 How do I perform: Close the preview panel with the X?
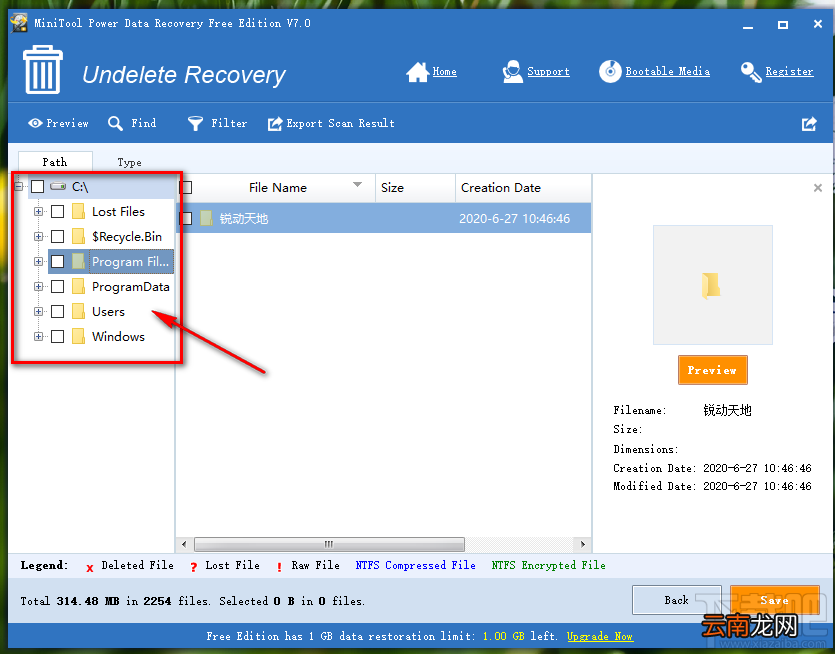pos(818,187)
